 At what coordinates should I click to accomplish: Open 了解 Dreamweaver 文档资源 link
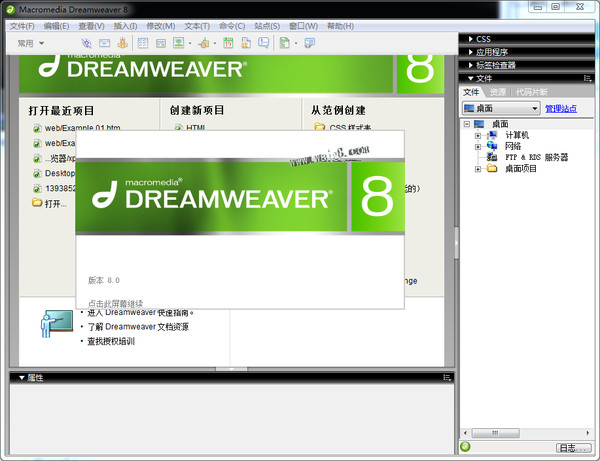(138, 327)
